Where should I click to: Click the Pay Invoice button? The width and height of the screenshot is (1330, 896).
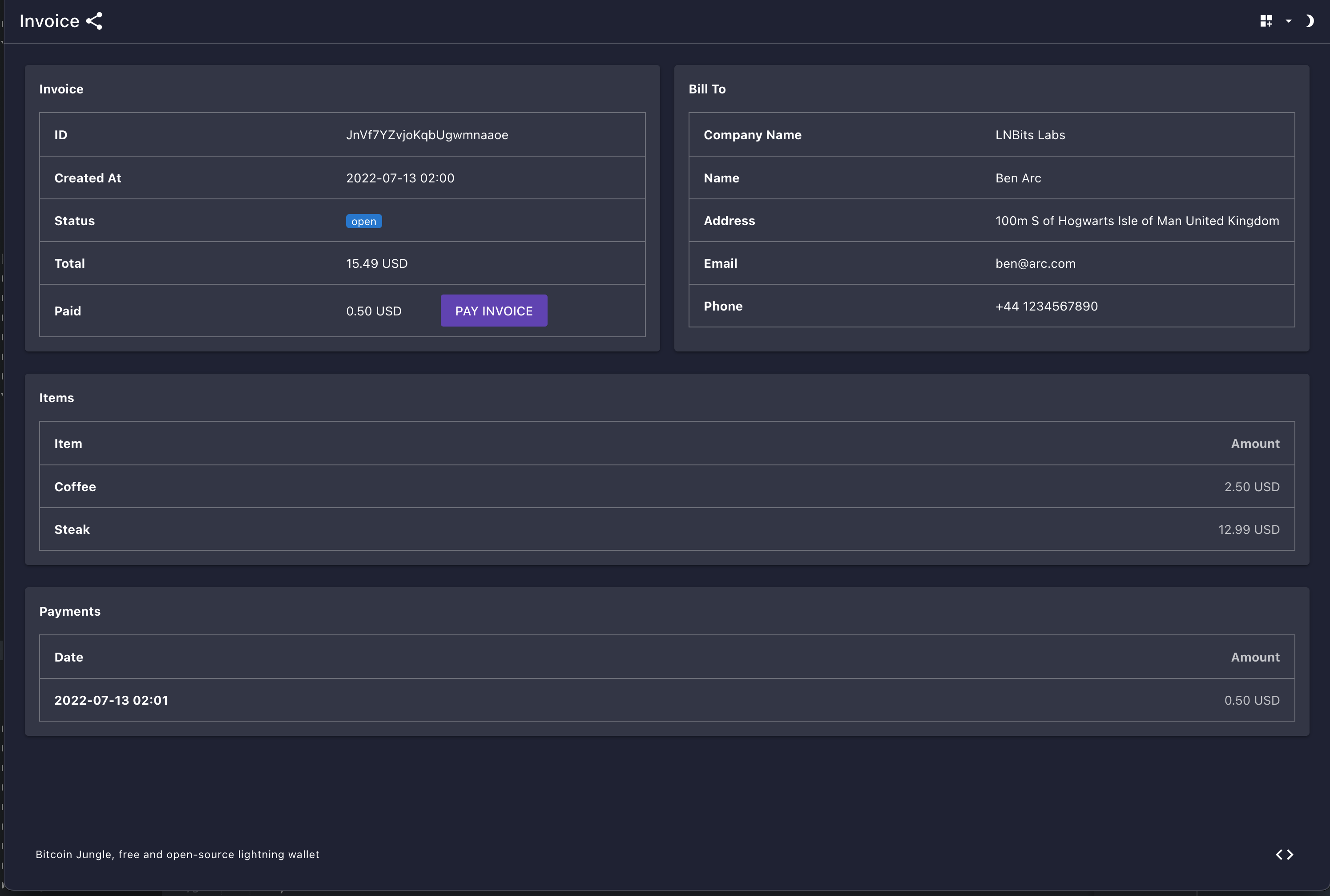click(x=494, y=311)
